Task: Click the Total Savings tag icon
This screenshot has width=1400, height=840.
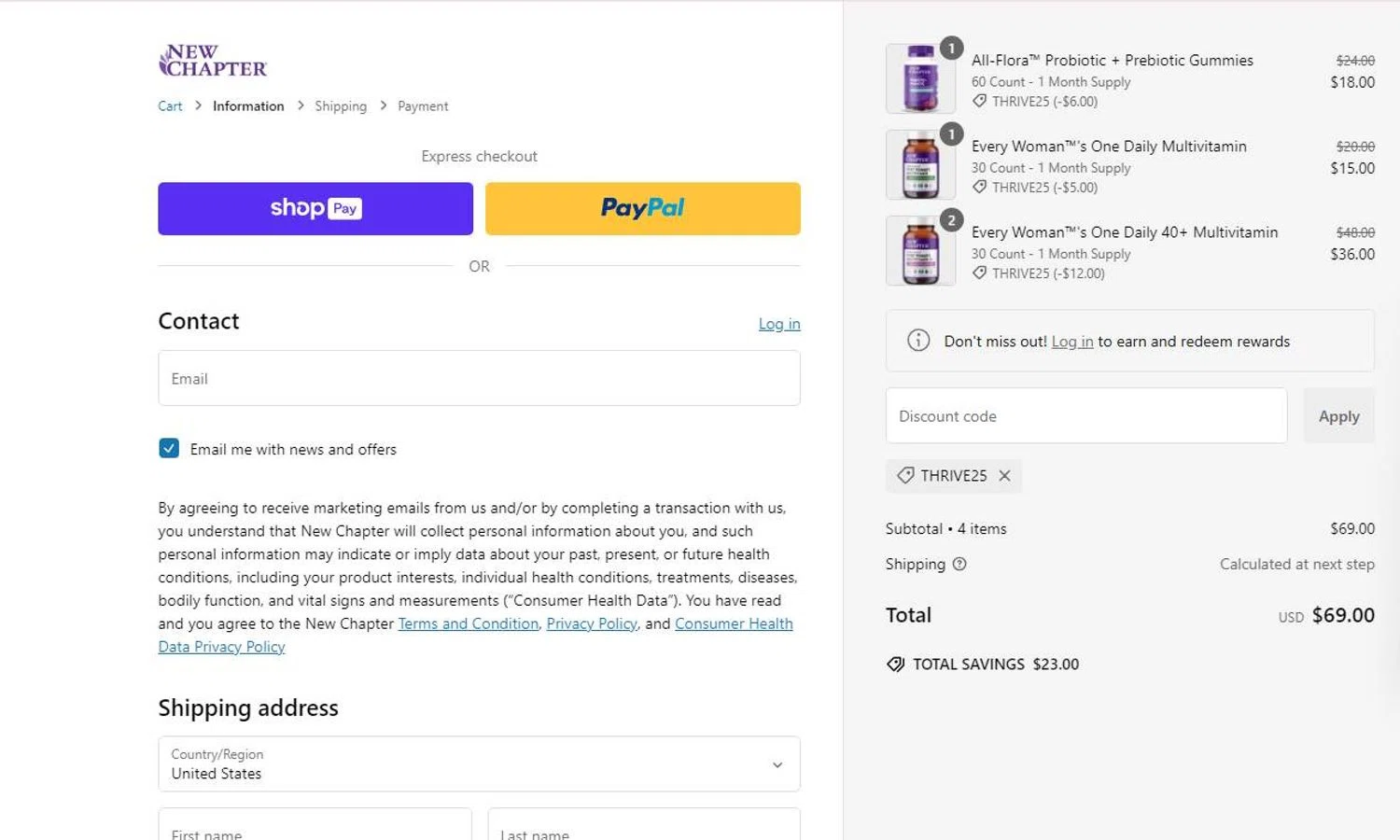Action: coord(895,665)
